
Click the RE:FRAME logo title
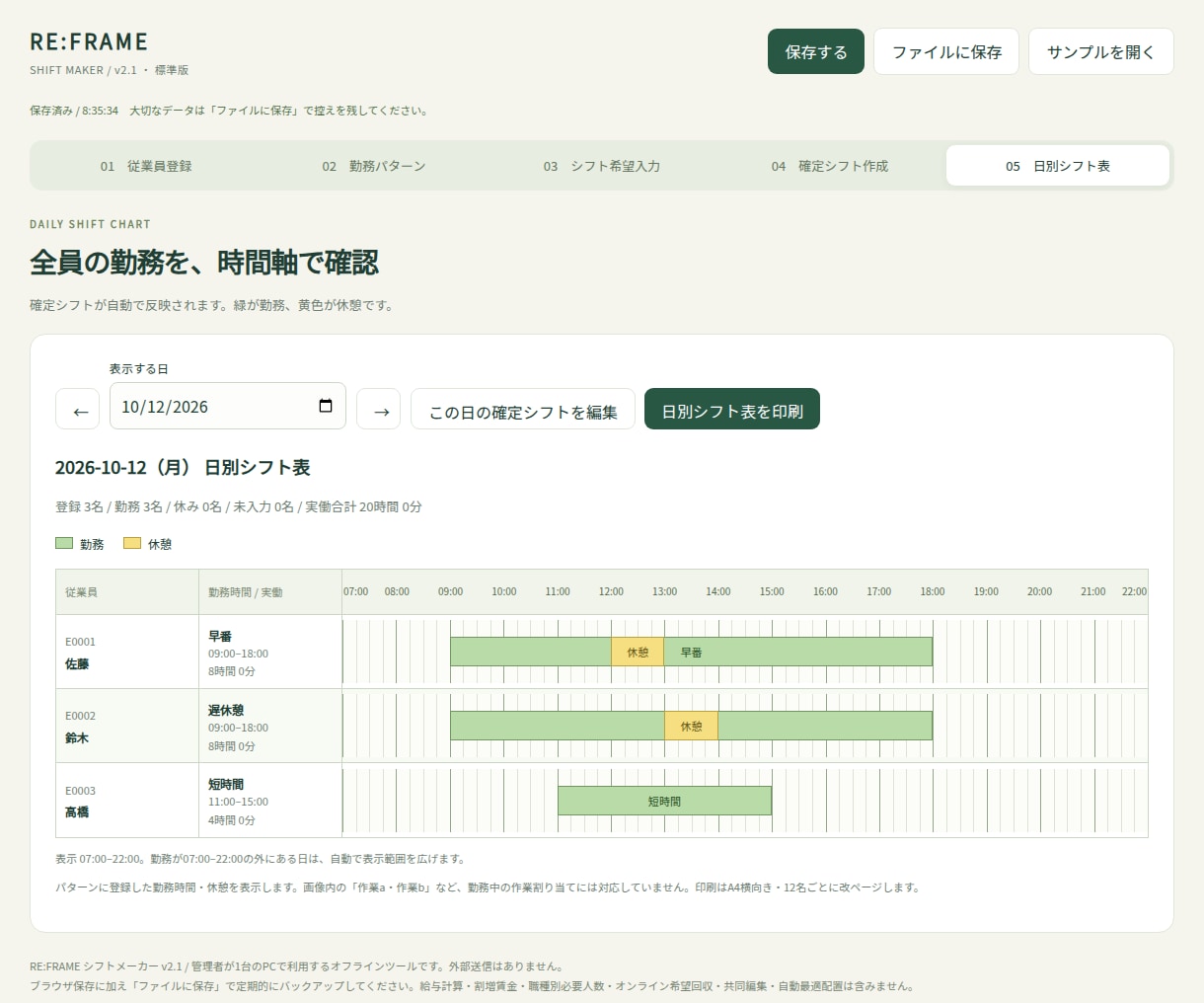(89, 41)
